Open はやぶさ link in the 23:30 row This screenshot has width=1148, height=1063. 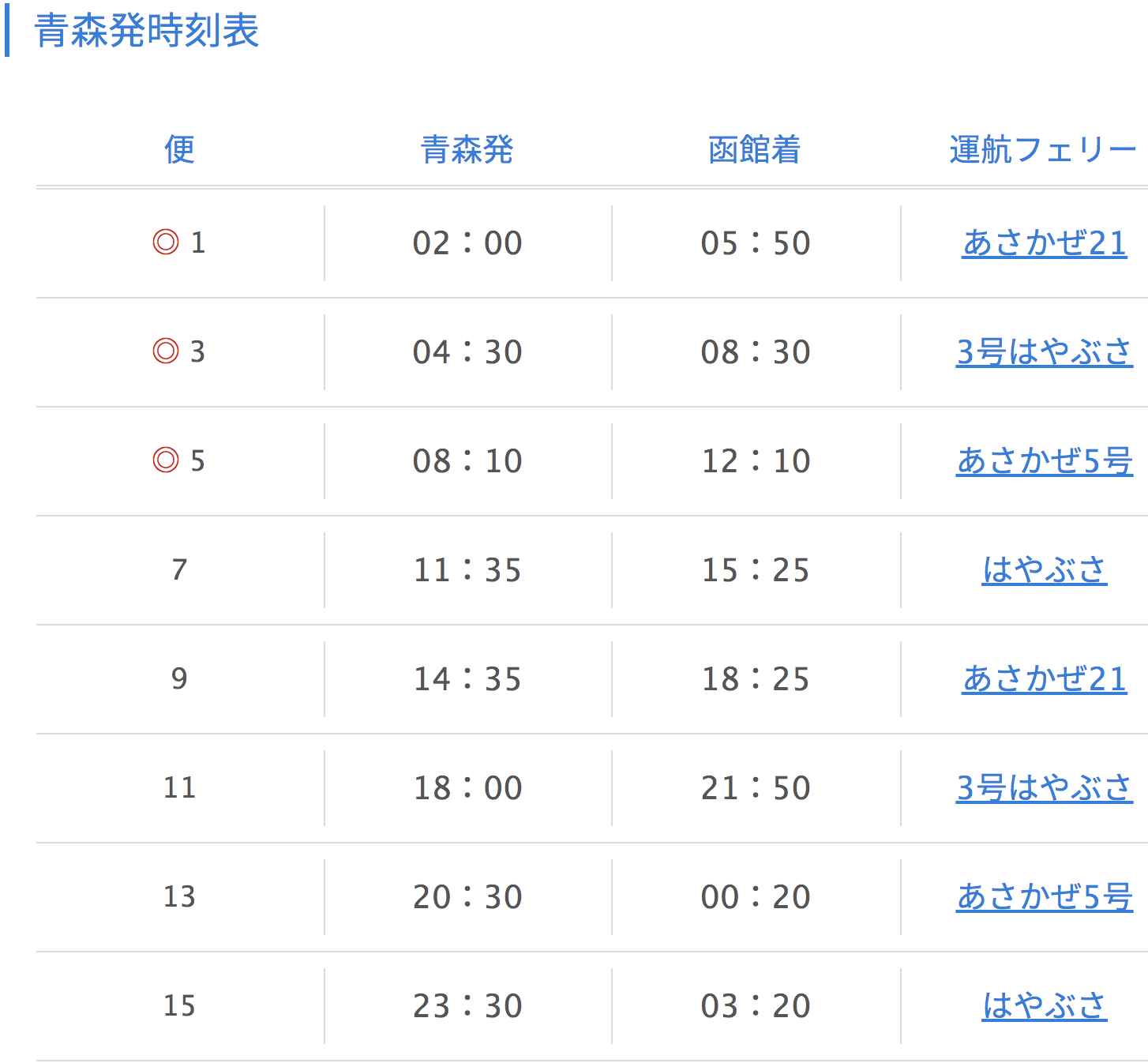pos(1045,1005)
